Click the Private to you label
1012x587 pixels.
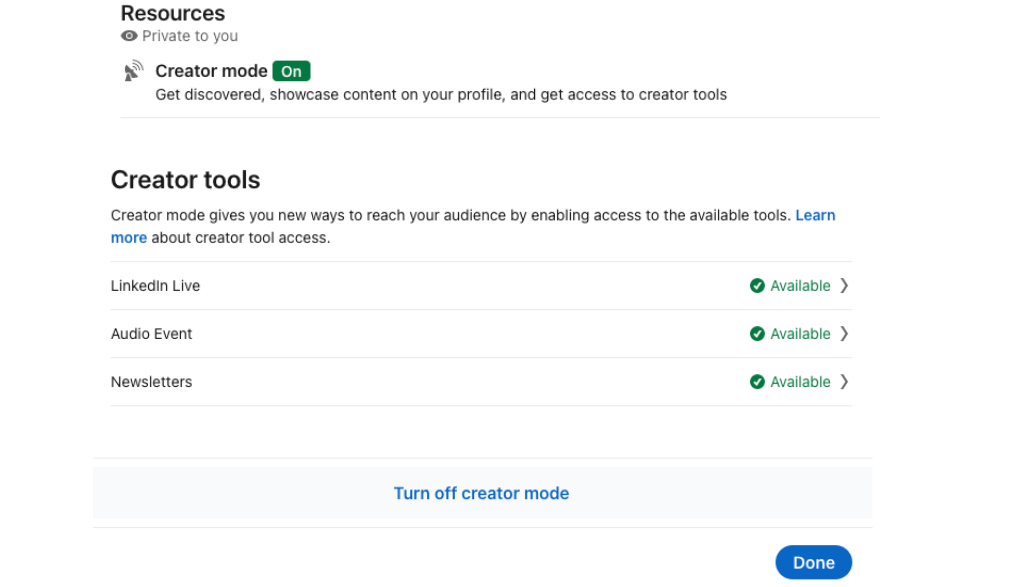190,36
